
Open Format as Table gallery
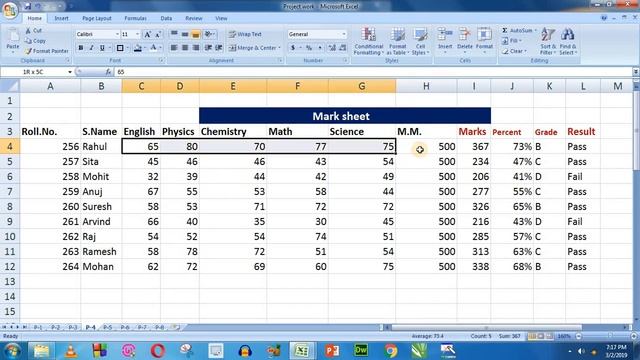pyautogui.click(x=397, y=41)
